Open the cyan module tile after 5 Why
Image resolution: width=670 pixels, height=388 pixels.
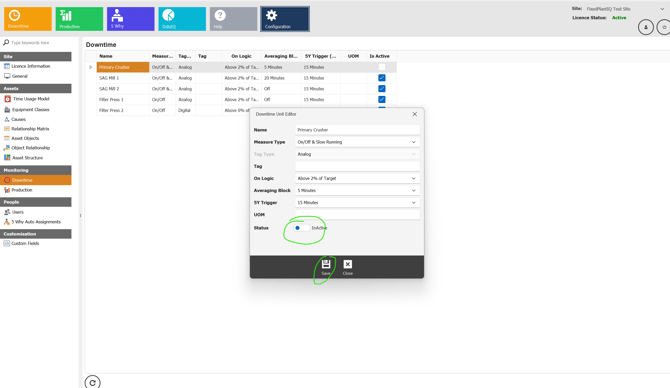point(182,19)
